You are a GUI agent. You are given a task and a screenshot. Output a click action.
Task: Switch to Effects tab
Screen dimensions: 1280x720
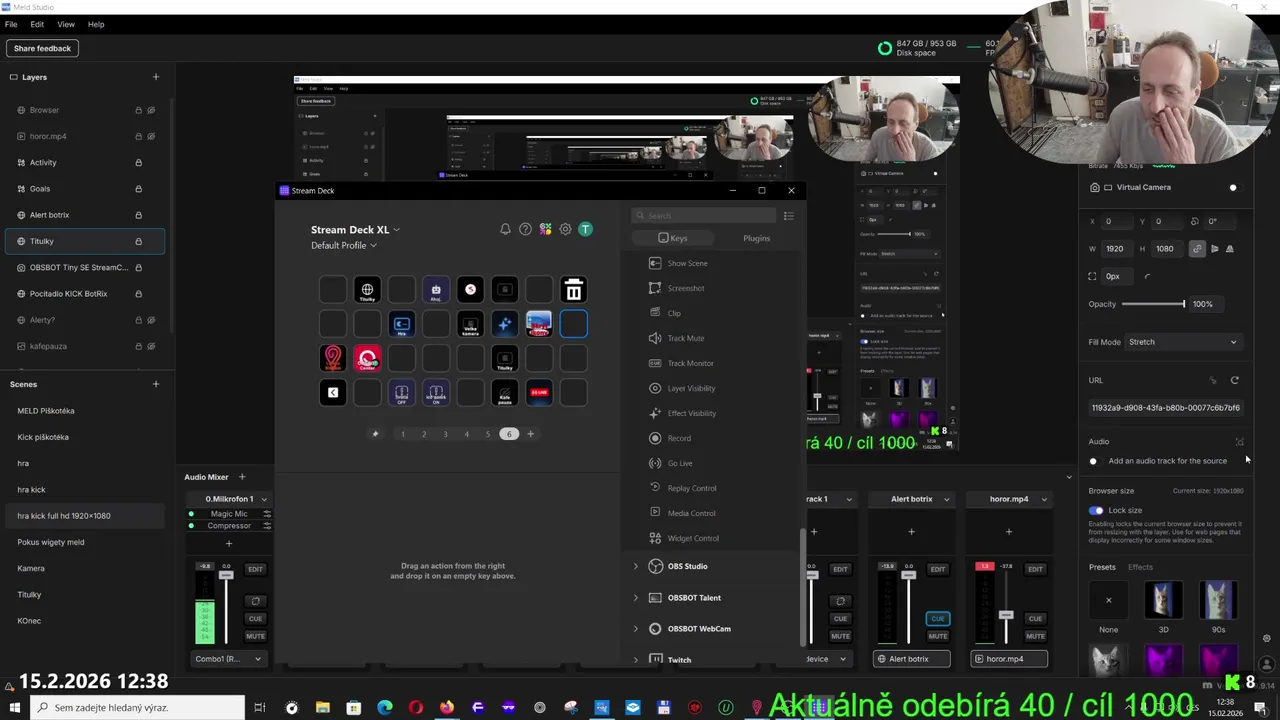coord(1140,567)
